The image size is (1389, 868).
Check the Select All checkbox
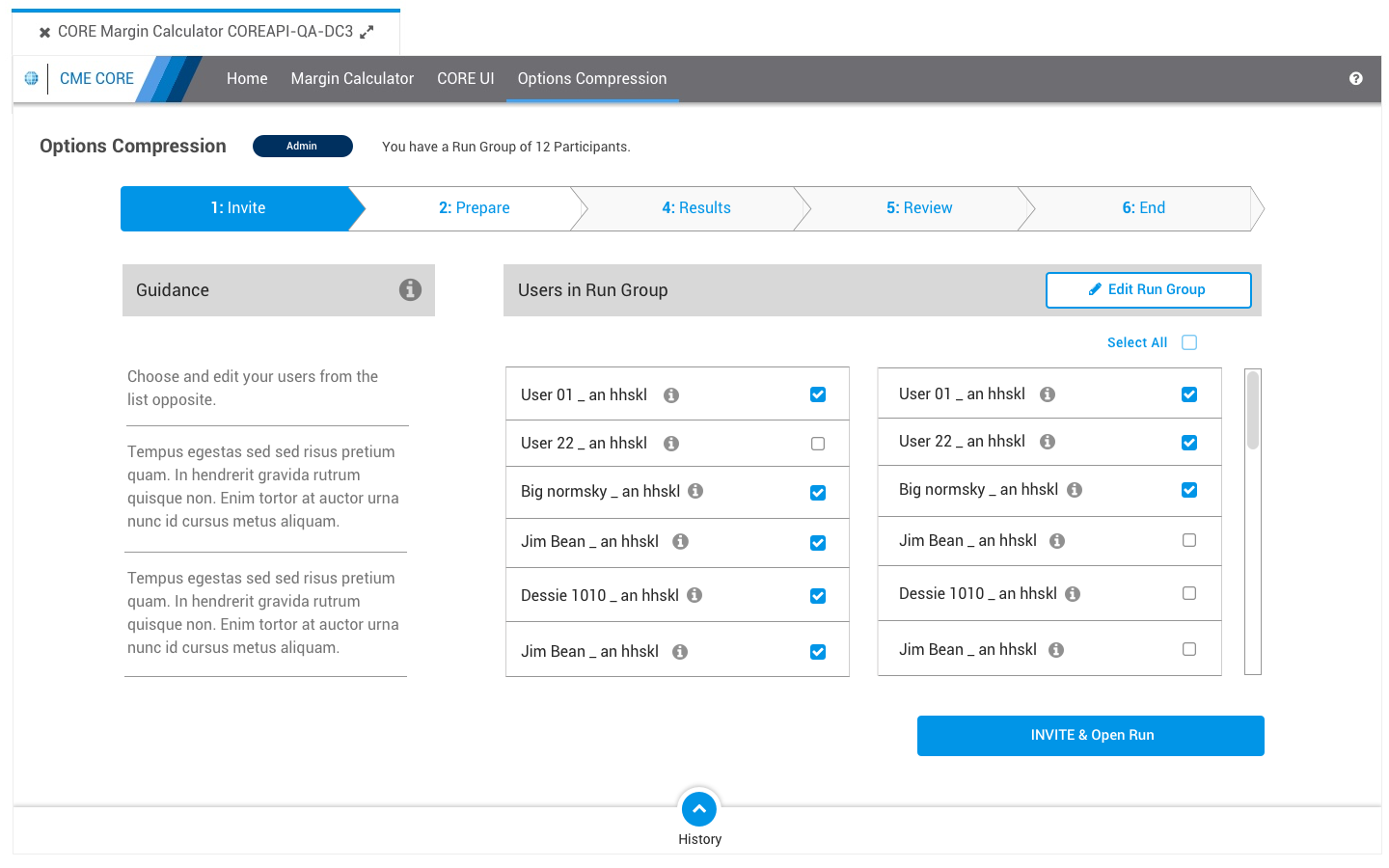[1189, 342]
